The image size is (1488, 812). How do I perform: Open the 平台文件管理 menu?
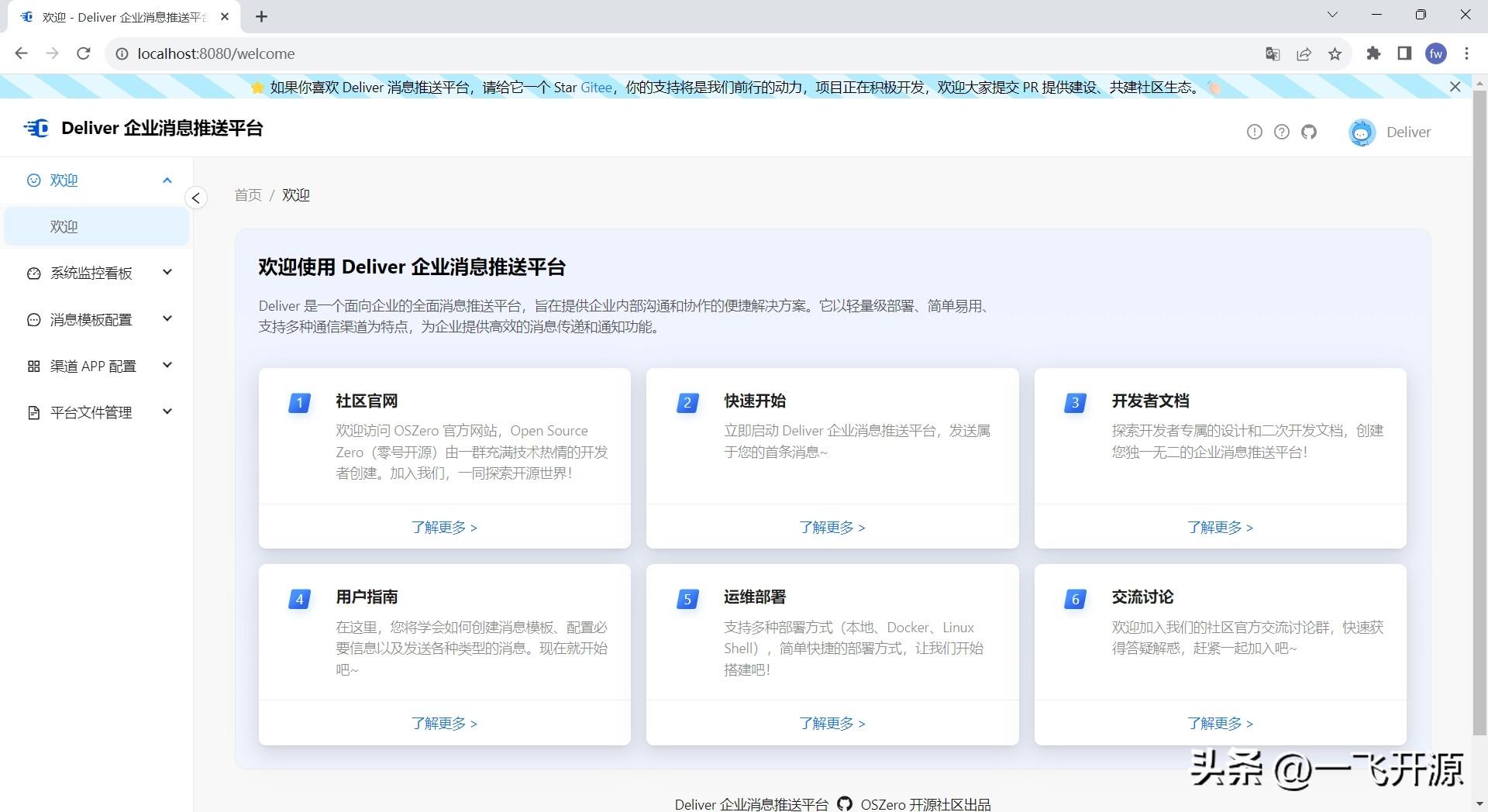97,412
